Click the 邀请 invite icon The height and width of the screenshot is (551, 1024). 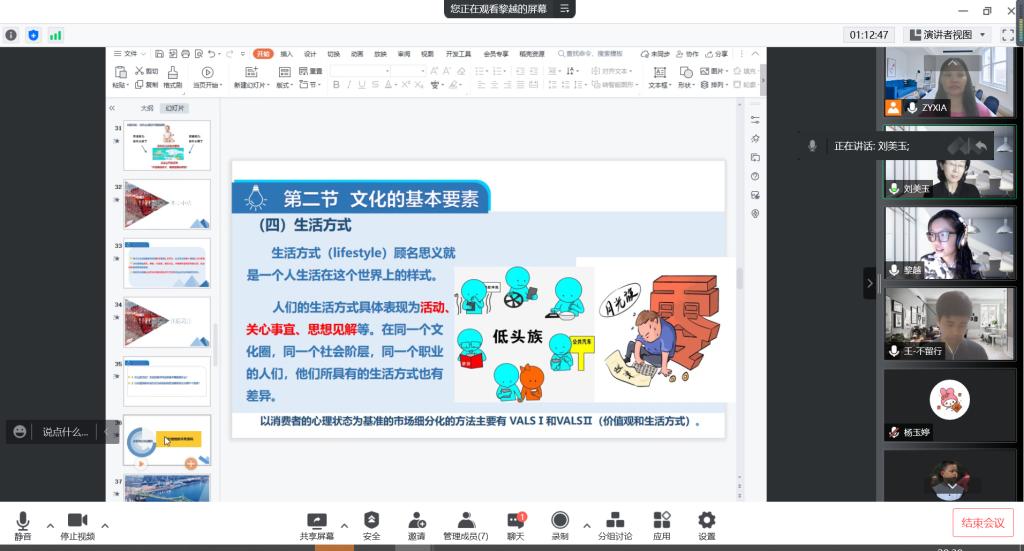coord(416,524)
